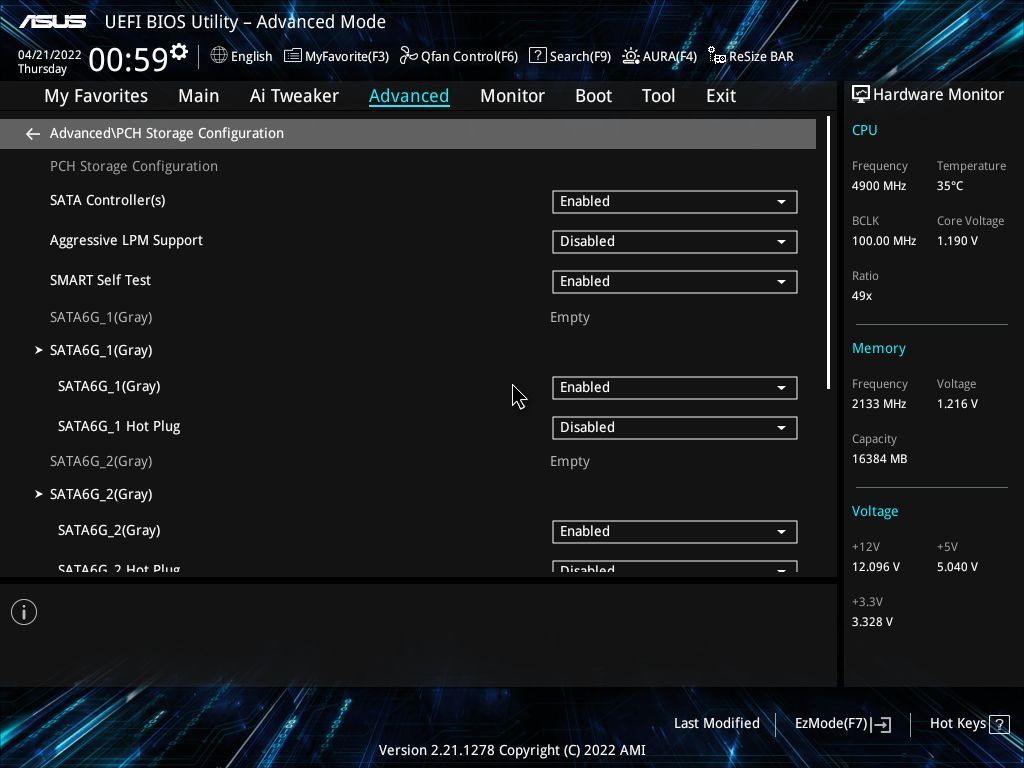The height and width of the screenshot is (768, 1024).
Task: Click the back arrow in the breadcrumb bar
Action: [x=33, y=134]
